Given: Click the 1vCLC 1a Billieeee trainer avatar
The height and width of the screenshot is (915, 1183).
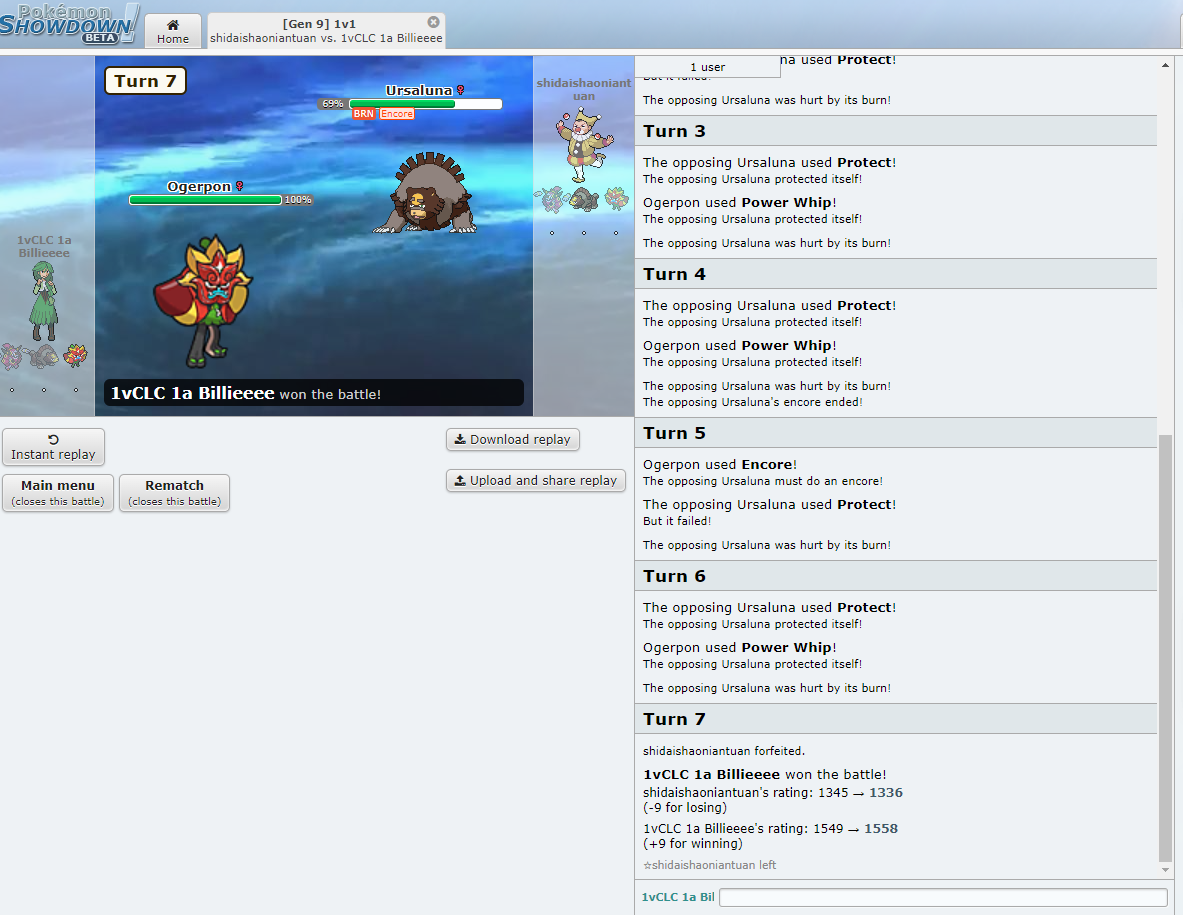Looking at the screenshot, I should point(44,302).
